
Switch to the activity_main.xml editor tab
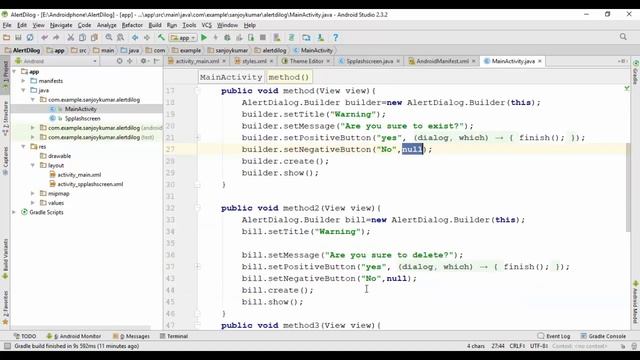(197, 61)
